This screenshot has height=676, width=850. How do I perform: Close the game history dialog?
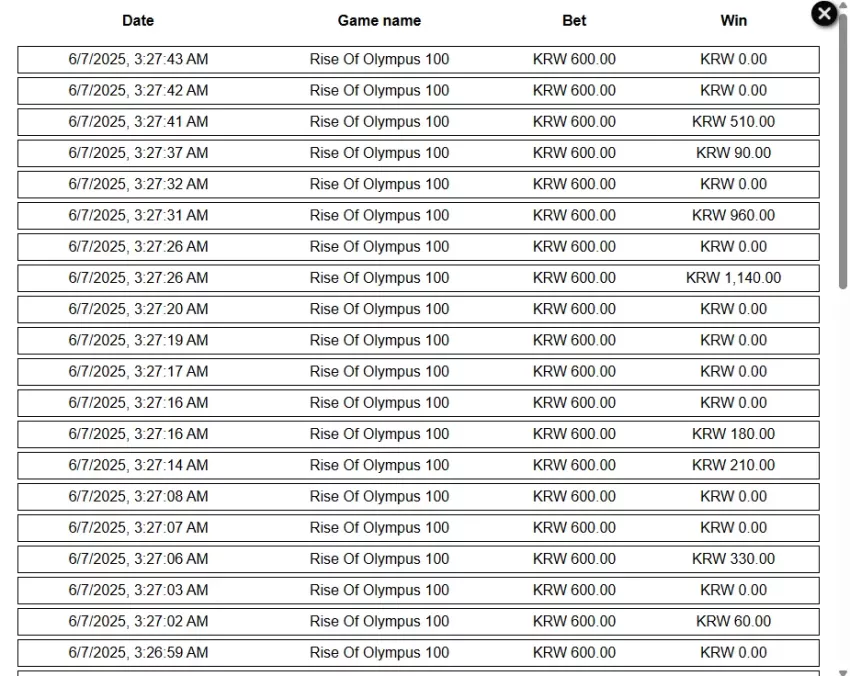click(x=824, y=13)
